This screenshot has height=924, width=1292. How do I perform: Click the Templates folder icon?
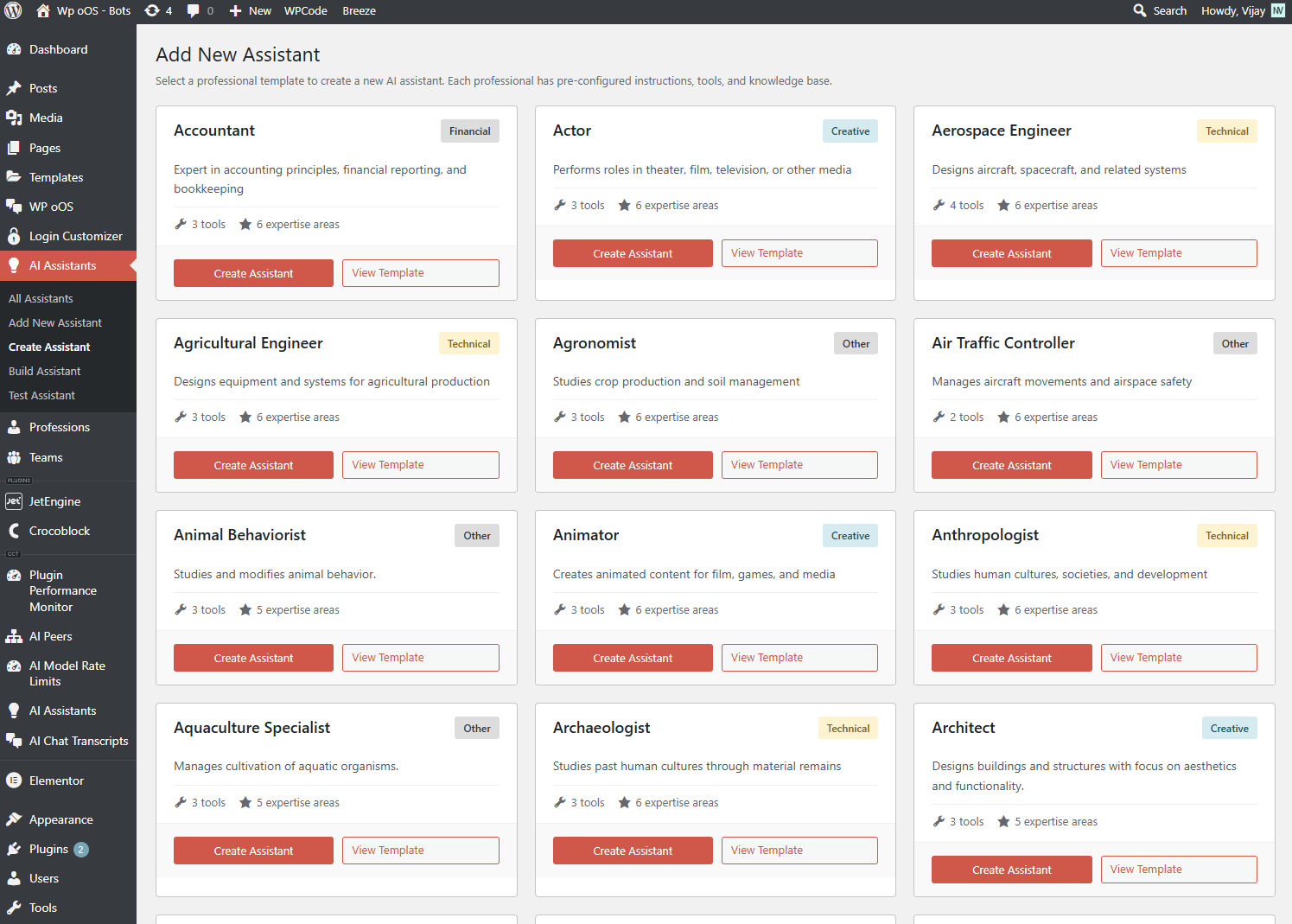[14, 177]
